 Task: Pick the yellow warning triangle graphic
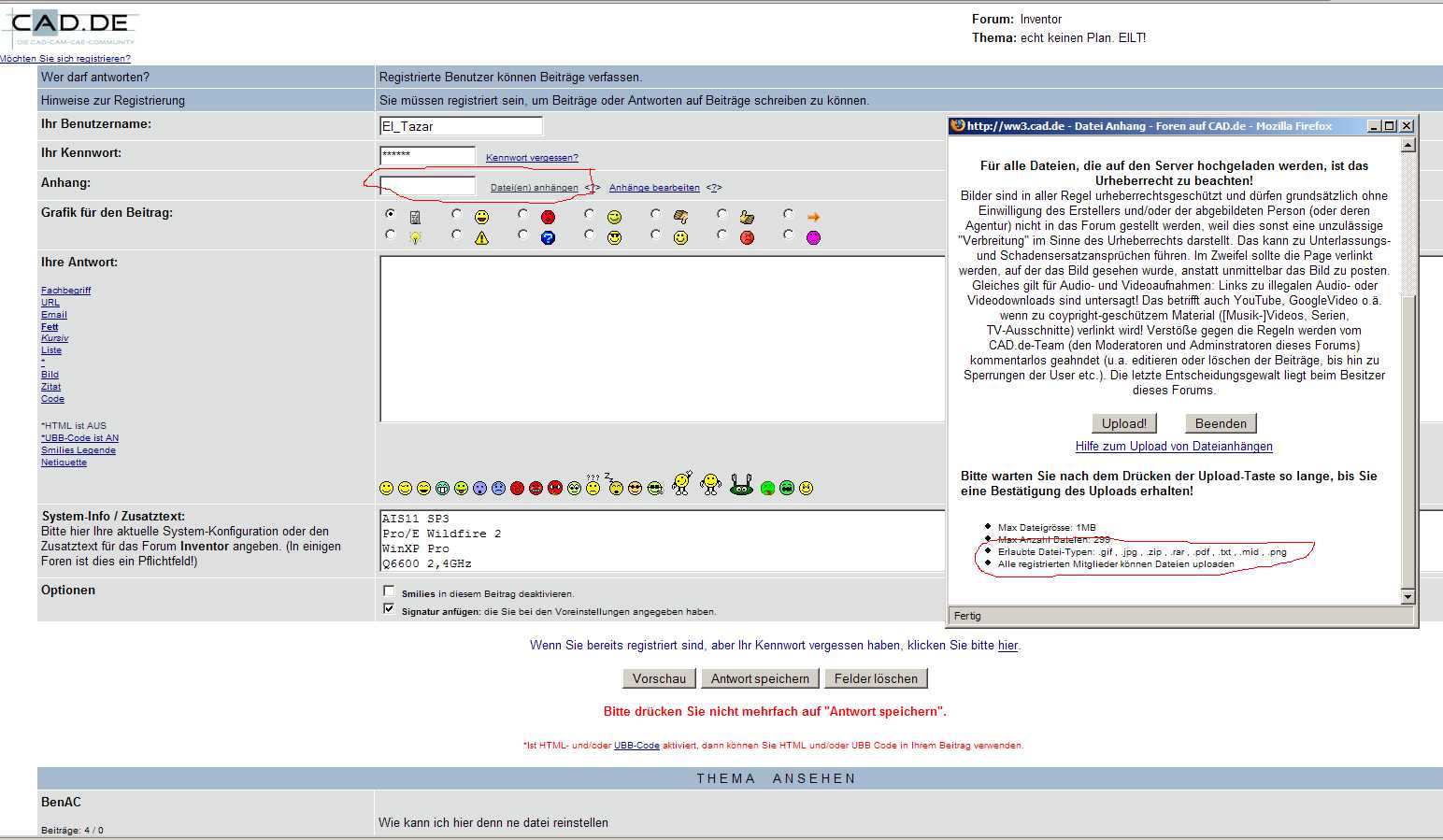click(481, 238)
